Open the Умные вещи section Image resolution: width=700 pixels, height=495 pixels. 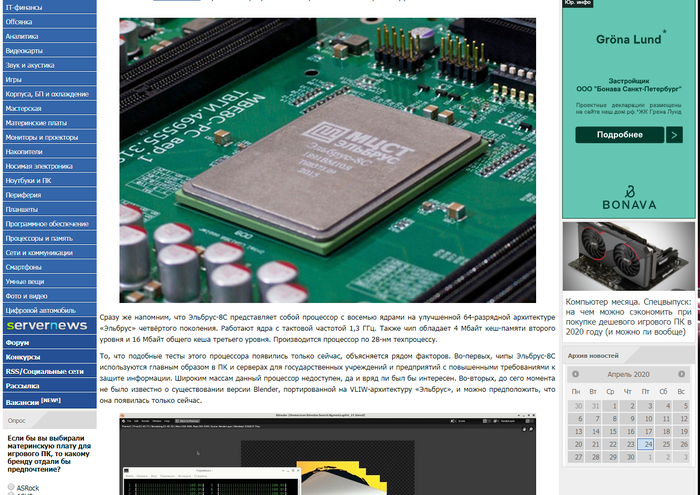pyautogui.click(x=50, y=281)
